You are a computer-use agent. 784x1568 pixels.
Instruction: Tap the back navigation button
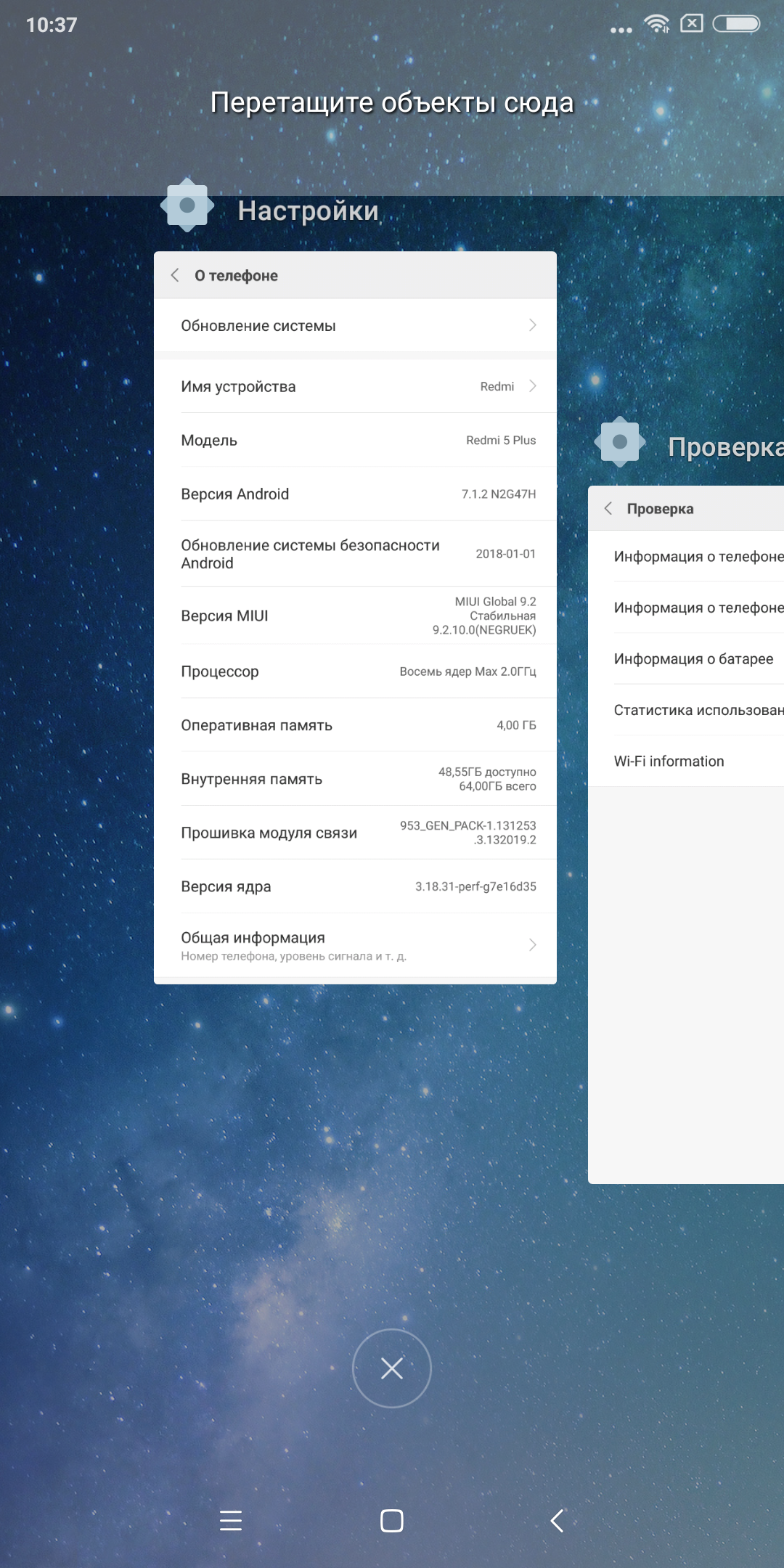pos(558,1520)
